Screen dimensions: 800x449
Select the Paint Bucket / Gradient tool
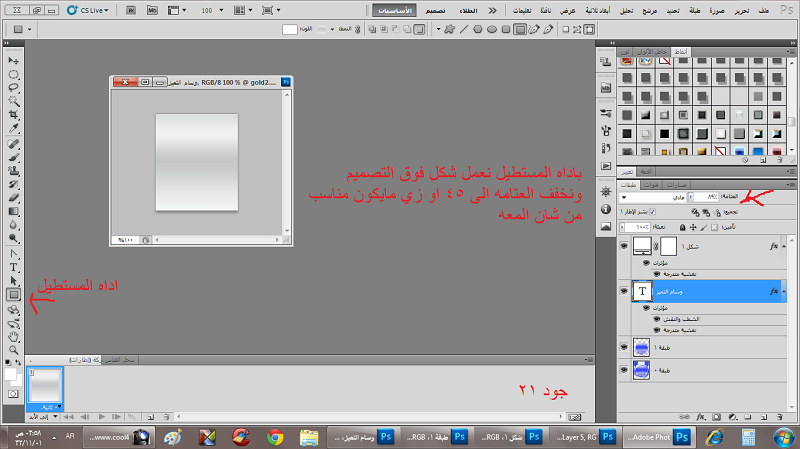13,212
